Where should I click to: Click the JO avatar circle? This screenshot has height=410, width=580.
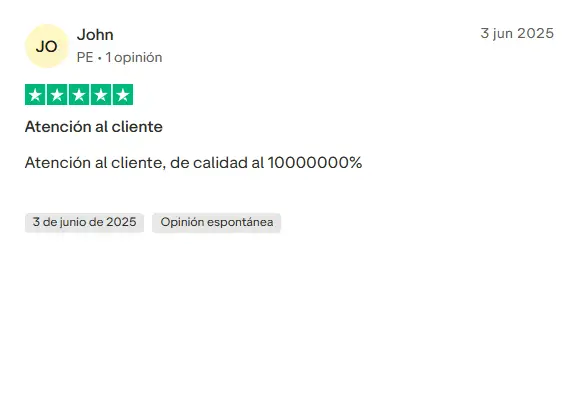click(x=47, y=46)
